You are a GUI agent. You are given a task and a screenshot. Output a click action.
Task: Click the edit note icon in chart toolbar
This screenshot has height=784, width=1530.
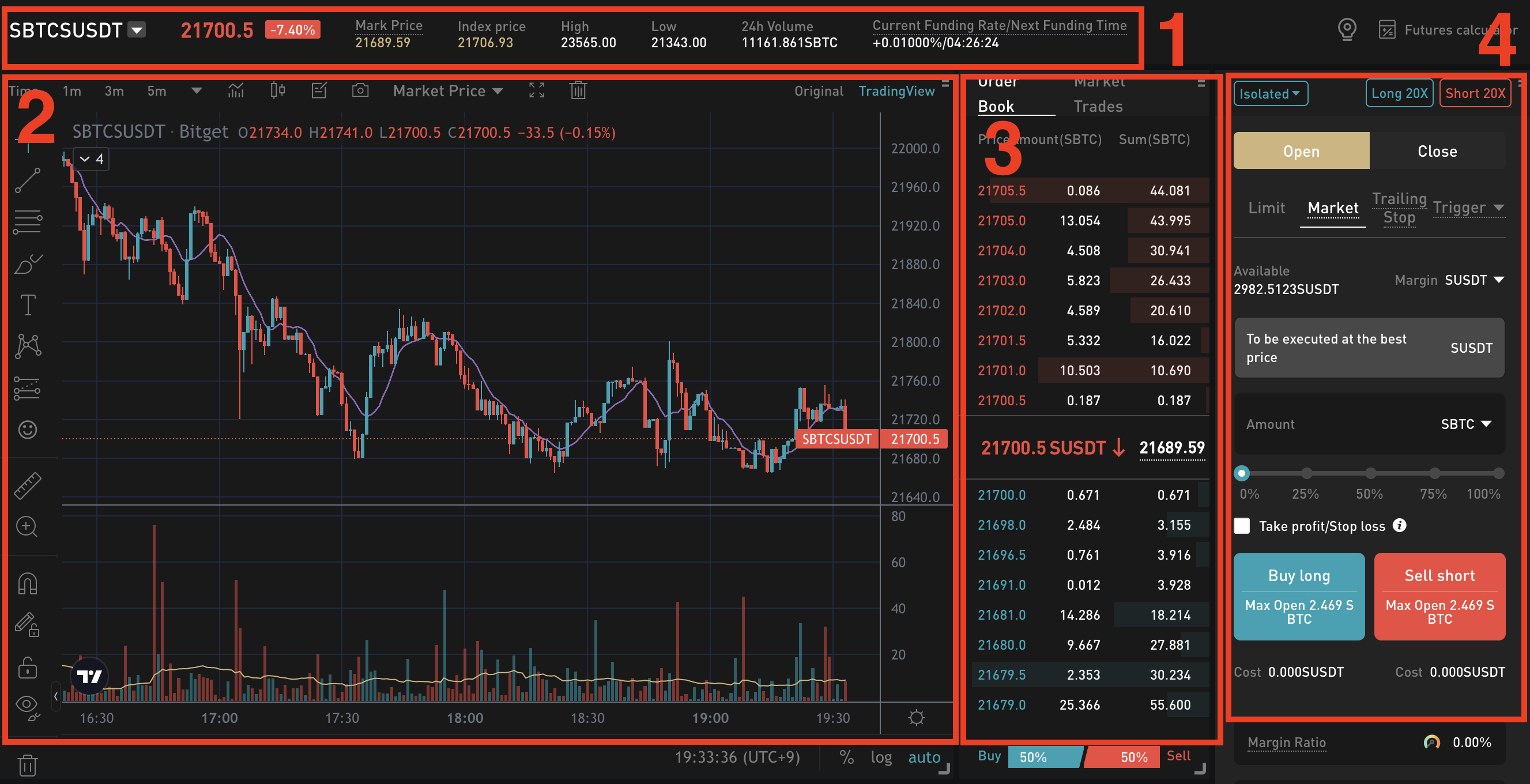coord(319,91)
